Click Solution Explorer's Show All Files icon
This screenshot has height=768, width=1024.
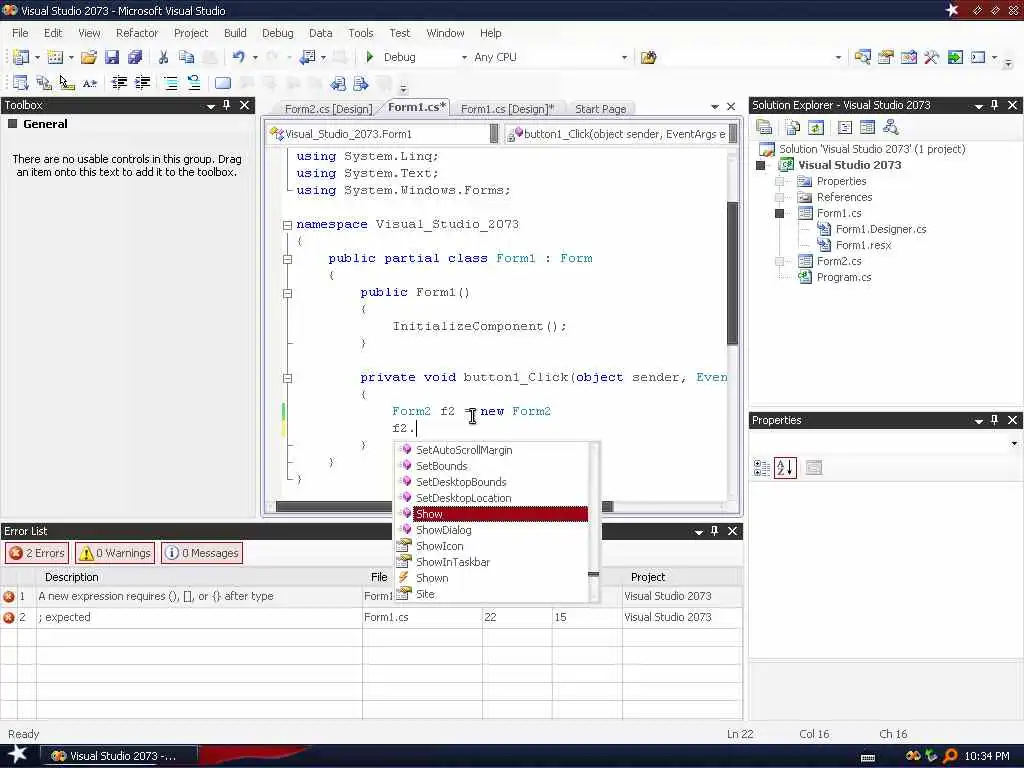[x=793, y=127]
